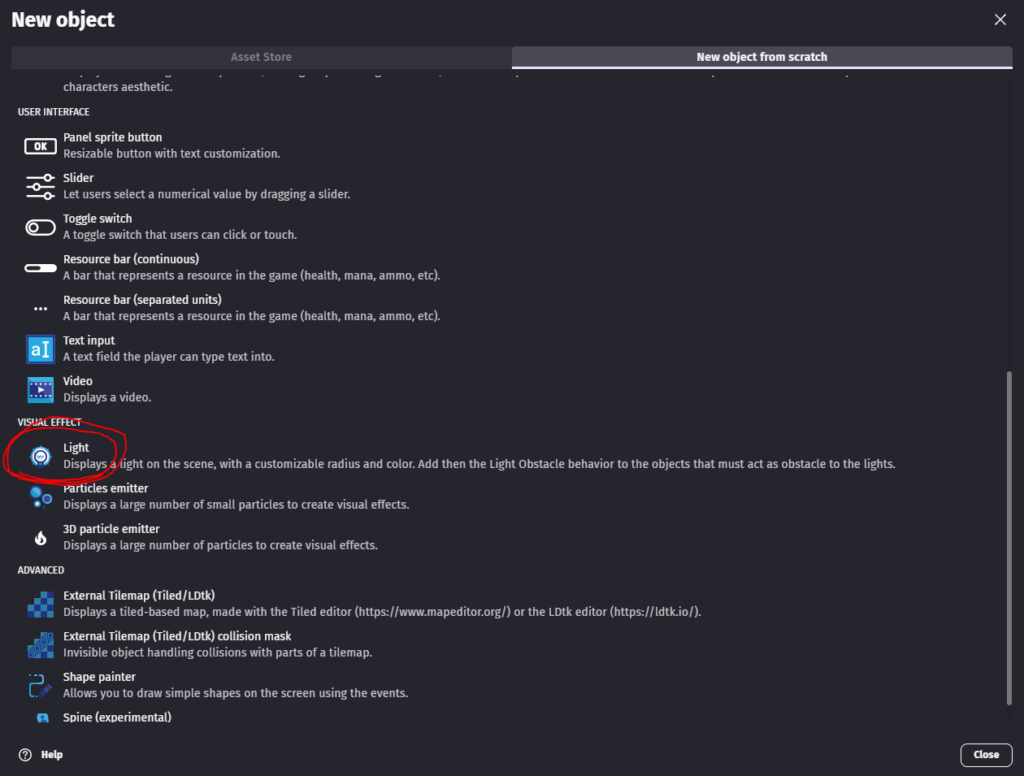Switch to the Asset Store tab

click(261, 57)
